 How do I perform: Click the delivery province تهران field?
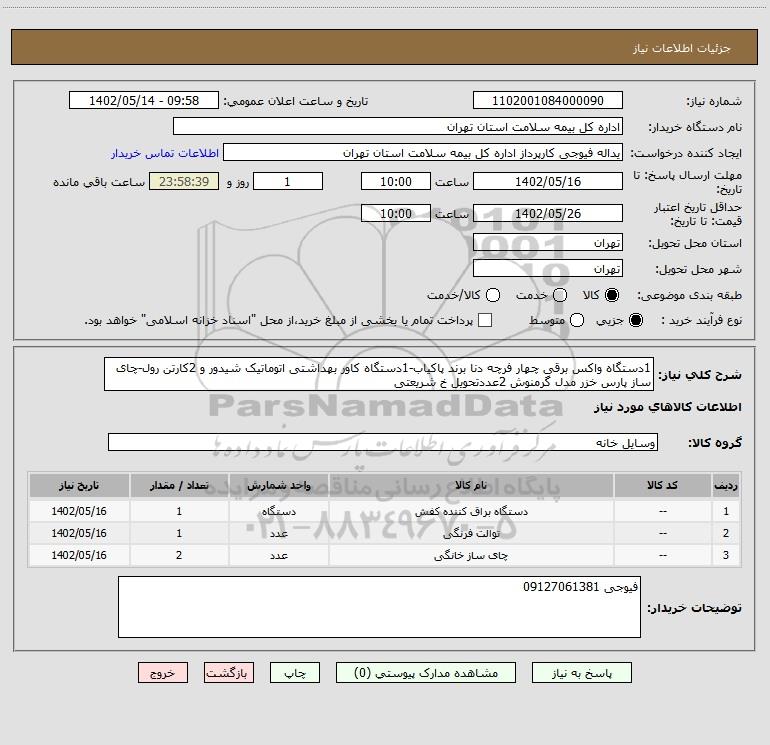click(x=548, y=243)
